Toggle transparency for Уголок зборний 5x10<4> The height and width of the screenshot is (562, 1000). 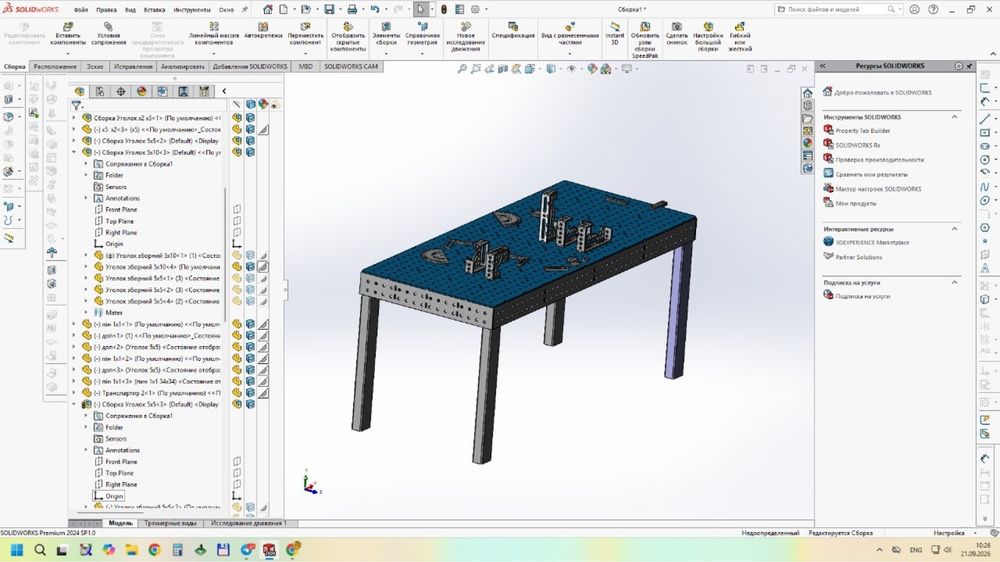click(263, 267)
